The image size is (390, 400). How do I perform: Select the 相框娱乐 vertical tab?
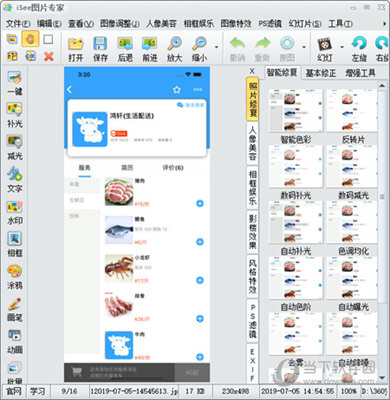pyautogui.click(x=253, y=187)
